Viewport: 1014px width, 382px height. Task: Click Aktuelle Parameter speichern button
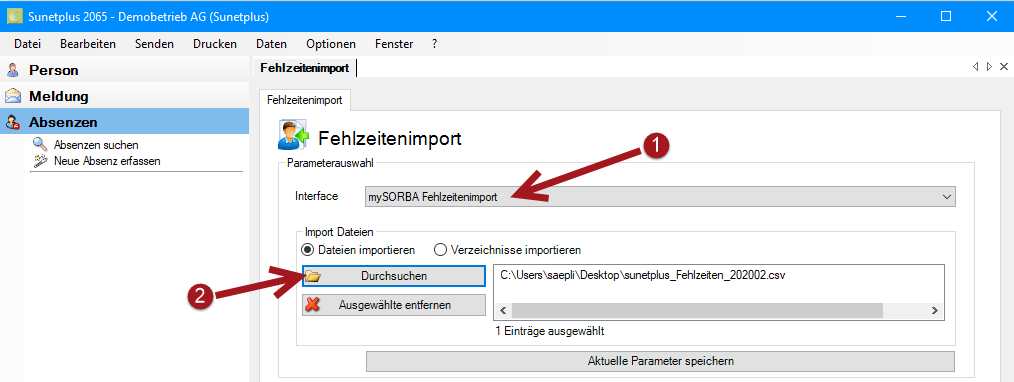660,361
